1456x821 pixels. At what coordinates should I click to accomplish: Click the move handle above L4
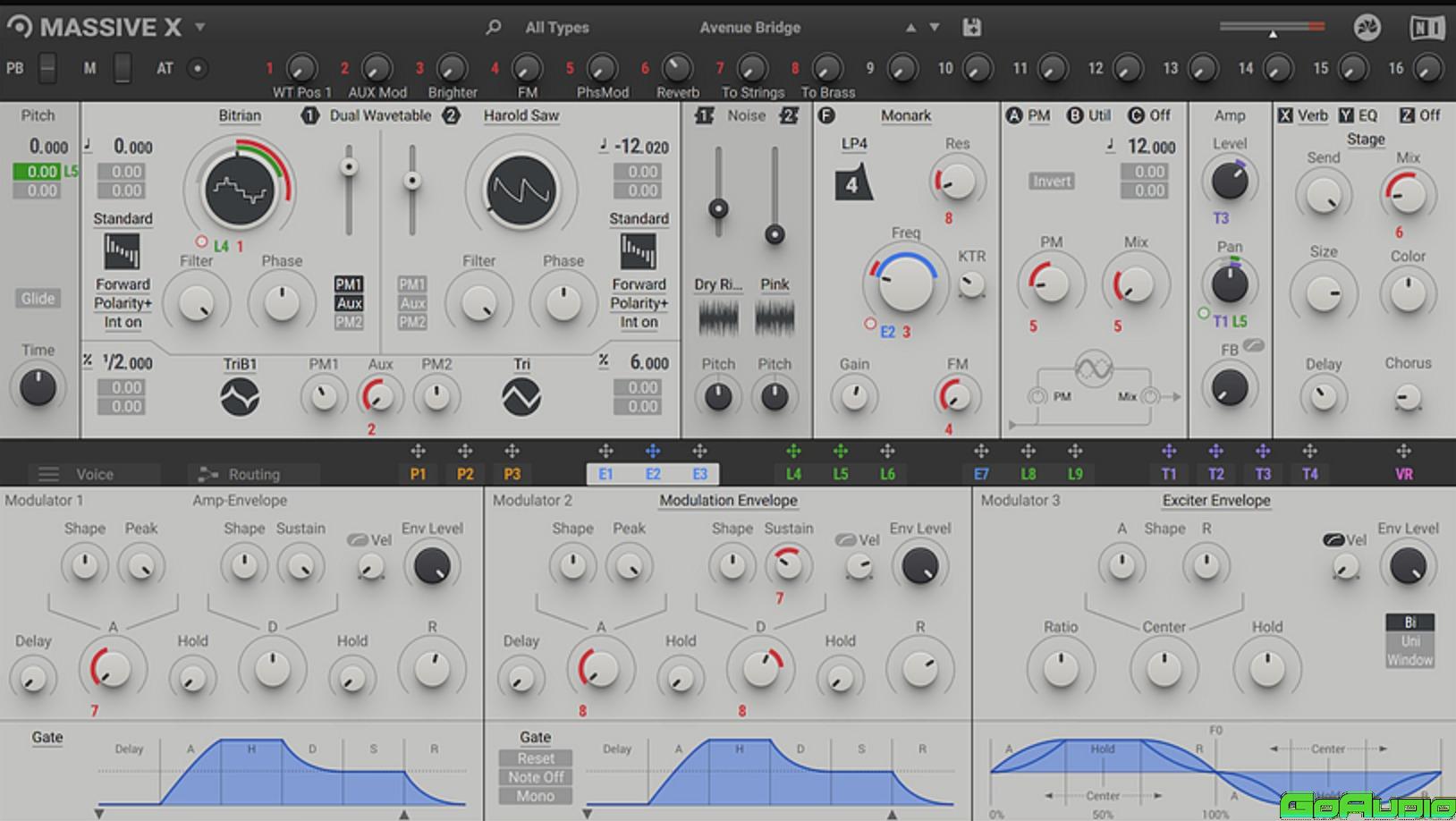point(793,452)
